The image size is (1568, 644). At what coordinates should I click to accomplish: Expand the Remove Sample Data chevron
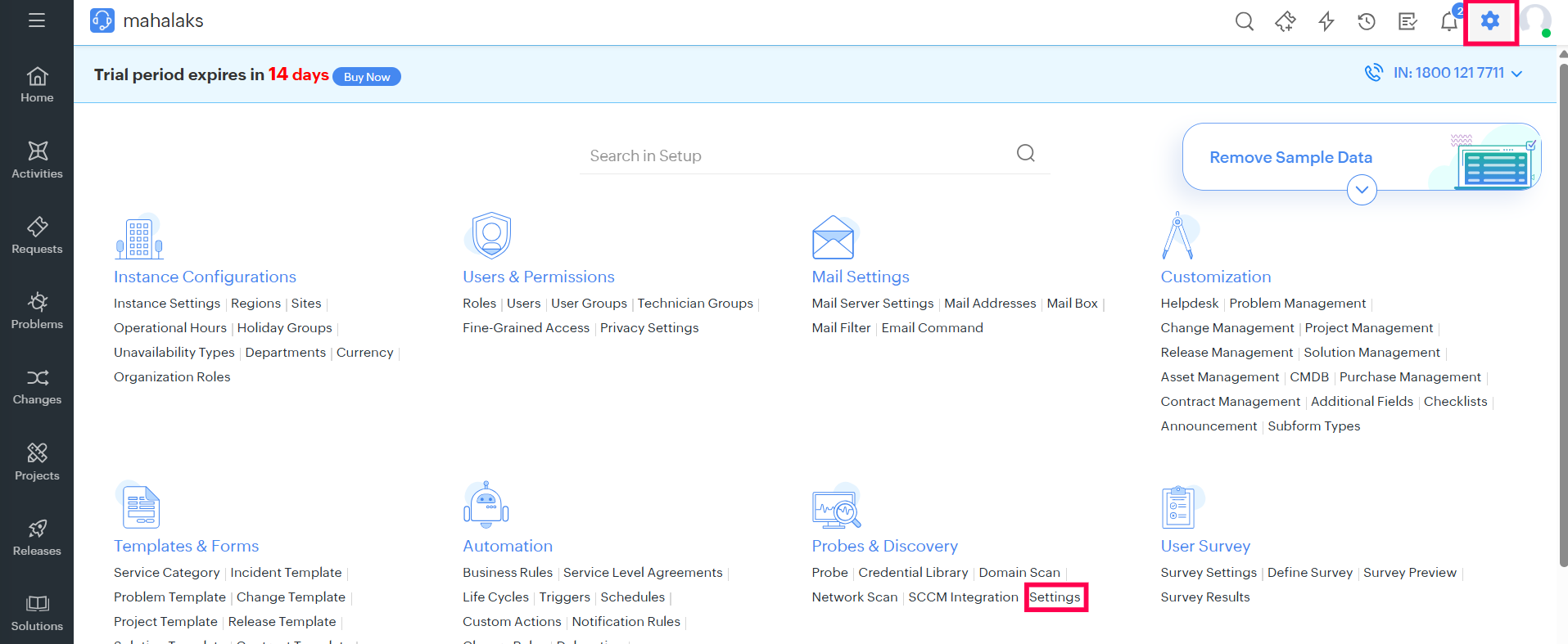coord(1361,190)
